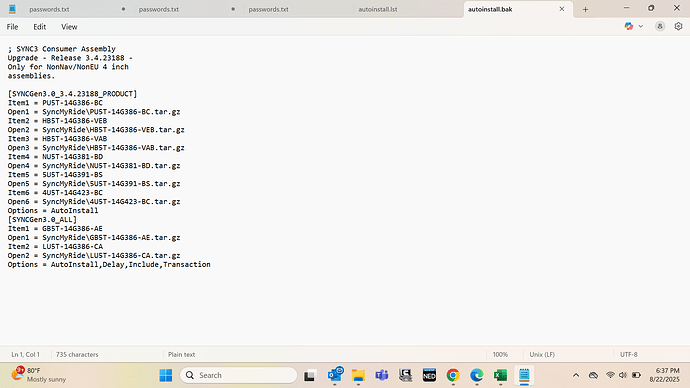Click the 'Open4 = SyncMyRide\NU5T-14G381-BD.tar.gz' line
This screenshot has width=690, height=388.
(x=94, y=166)
